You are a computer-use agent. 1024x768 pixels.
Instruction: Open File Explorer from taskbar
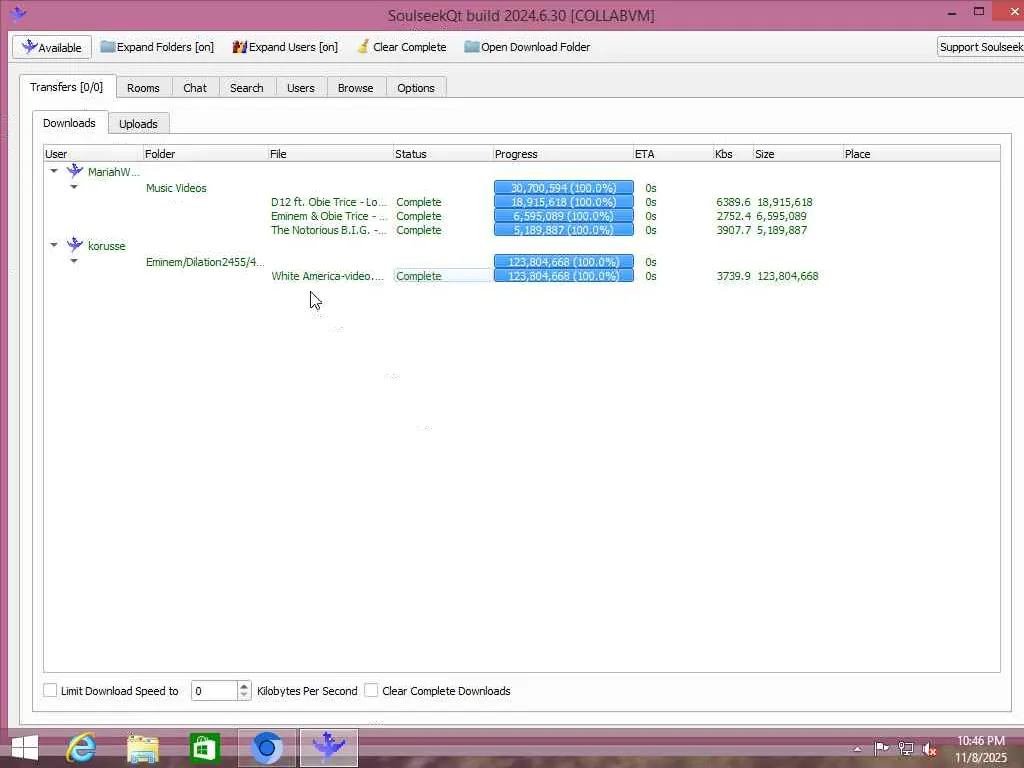143,748
